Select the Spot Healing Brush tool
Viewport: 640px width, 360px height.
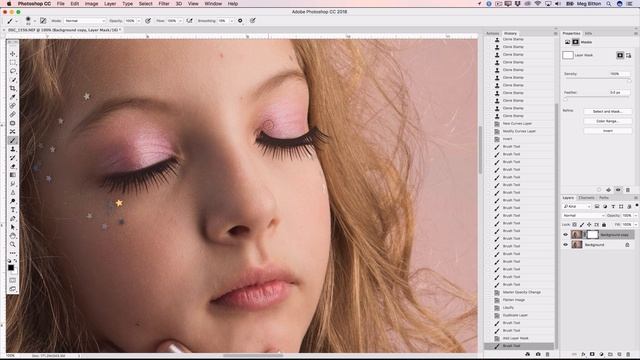(x=13, y=106)
